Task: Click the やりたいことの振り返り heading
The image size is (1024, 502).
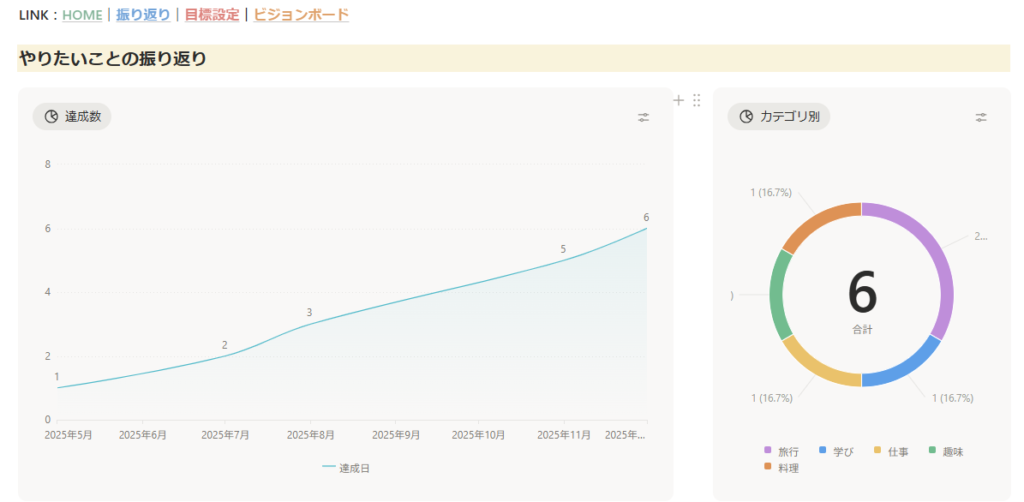Action: click(x=112, y=59)
